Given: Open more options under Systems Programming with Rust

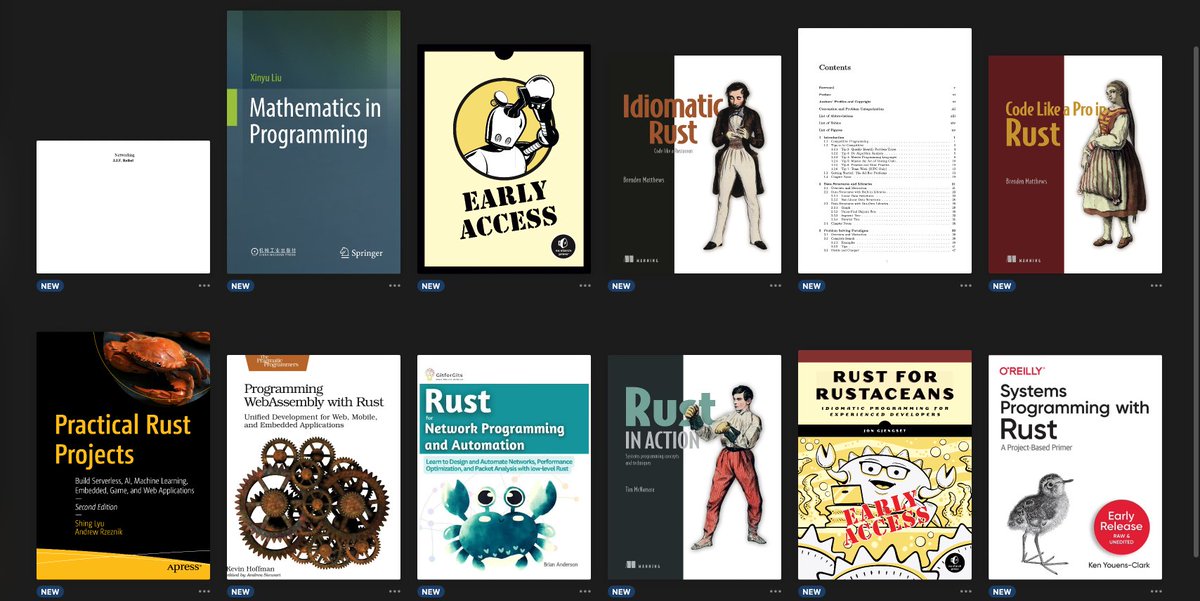Looking at the screenshot, I should 1156,592.
